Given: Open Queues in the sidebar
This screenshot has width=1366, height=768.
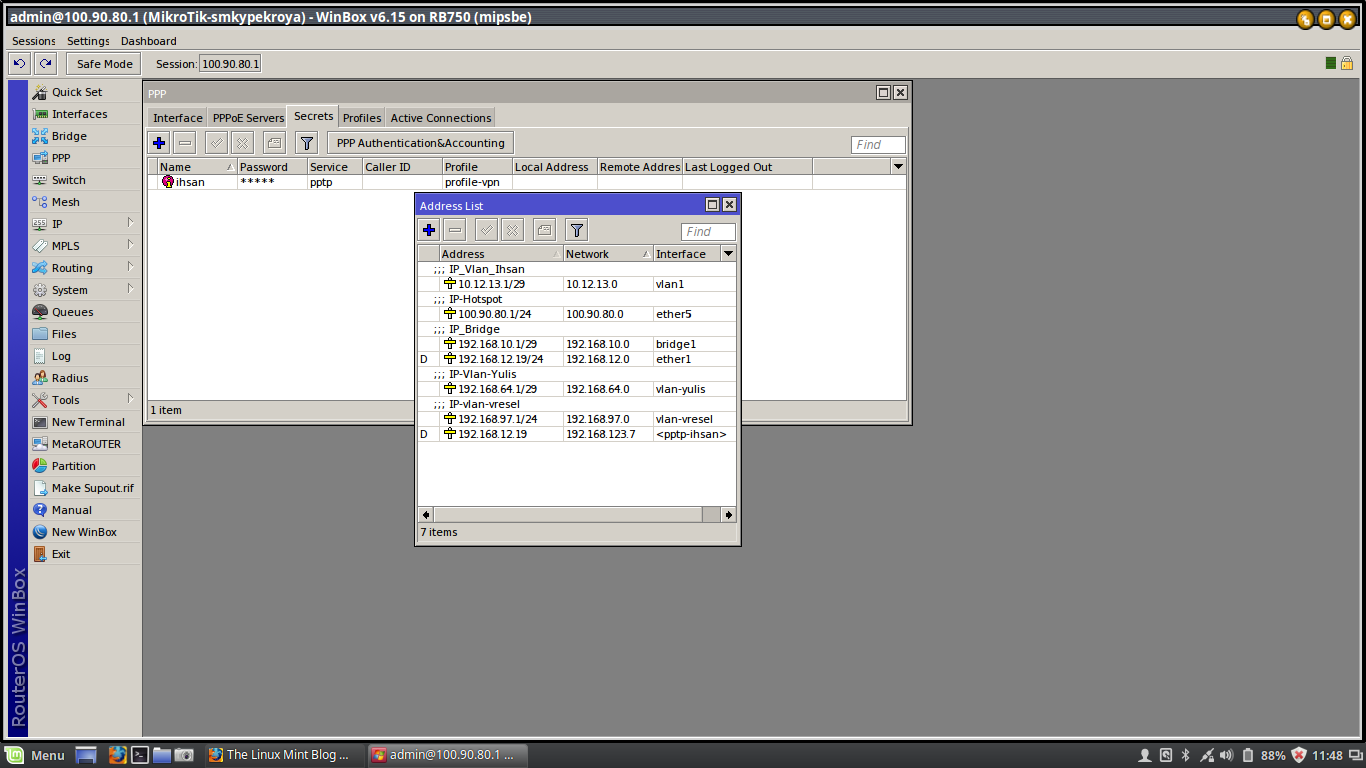Looking at the screenshot, I should point(84,312).
